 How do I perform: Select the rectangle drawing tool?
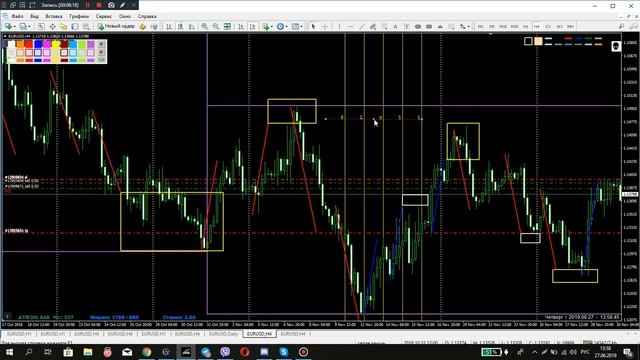click(429, 26)
